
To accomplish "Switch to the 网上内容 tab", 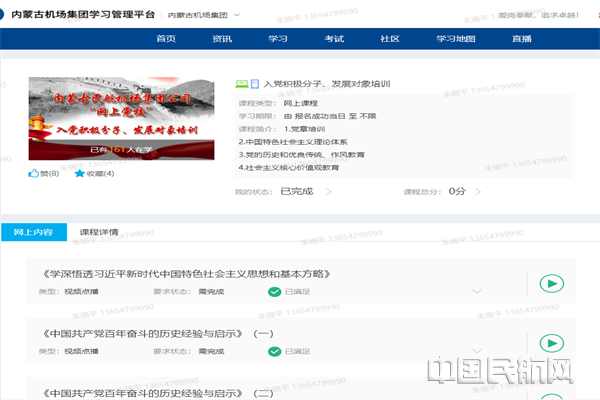I will coord(34,232).
